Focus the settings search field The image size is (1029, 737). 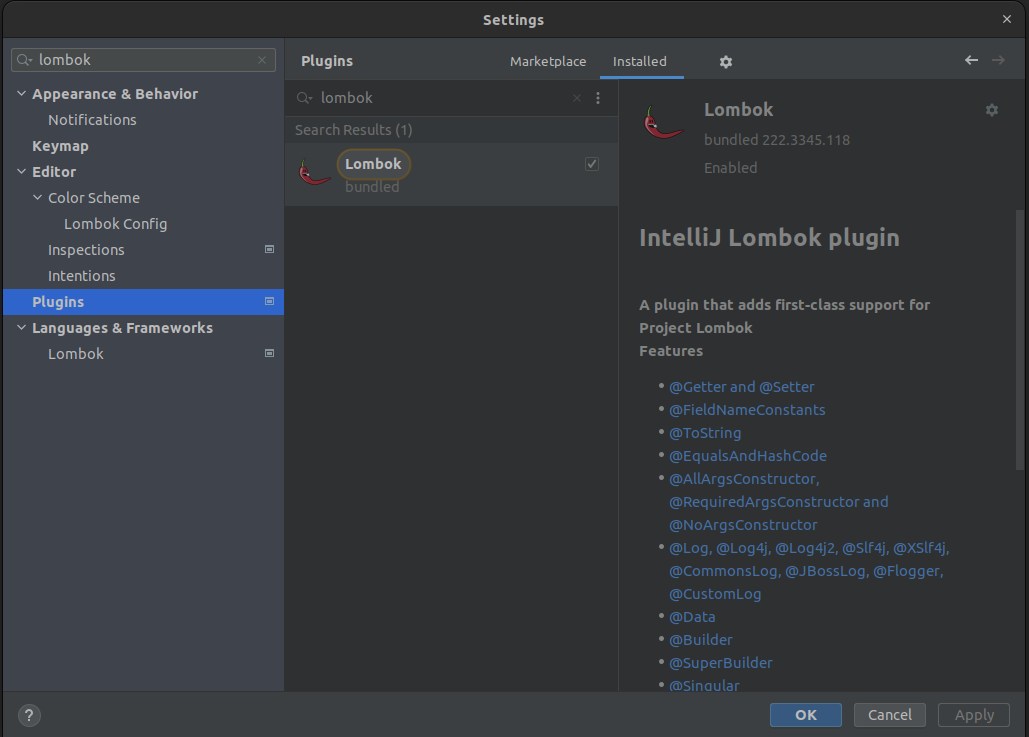[143, 60]
